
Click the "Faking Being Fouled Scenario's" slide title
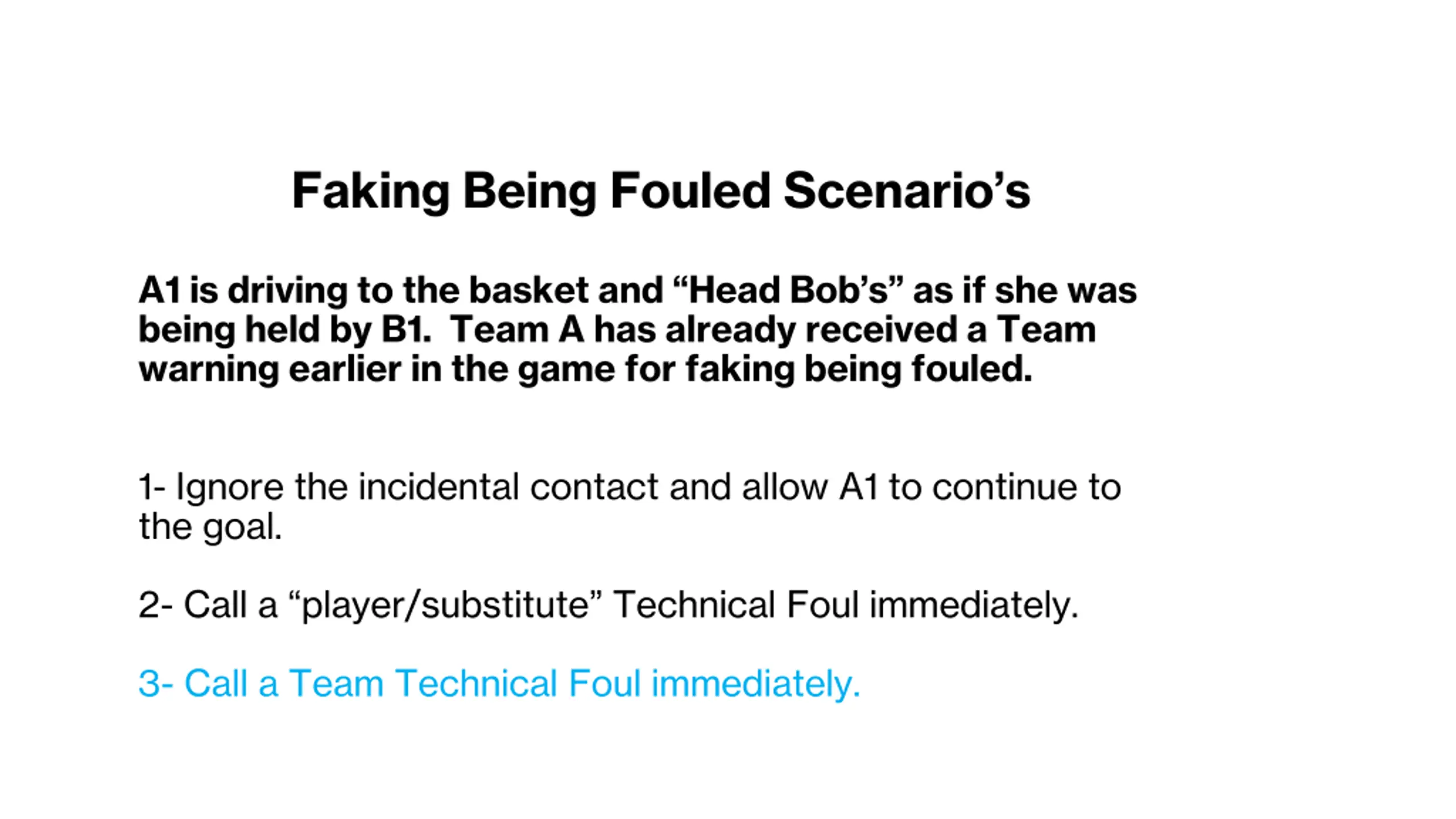661,191
